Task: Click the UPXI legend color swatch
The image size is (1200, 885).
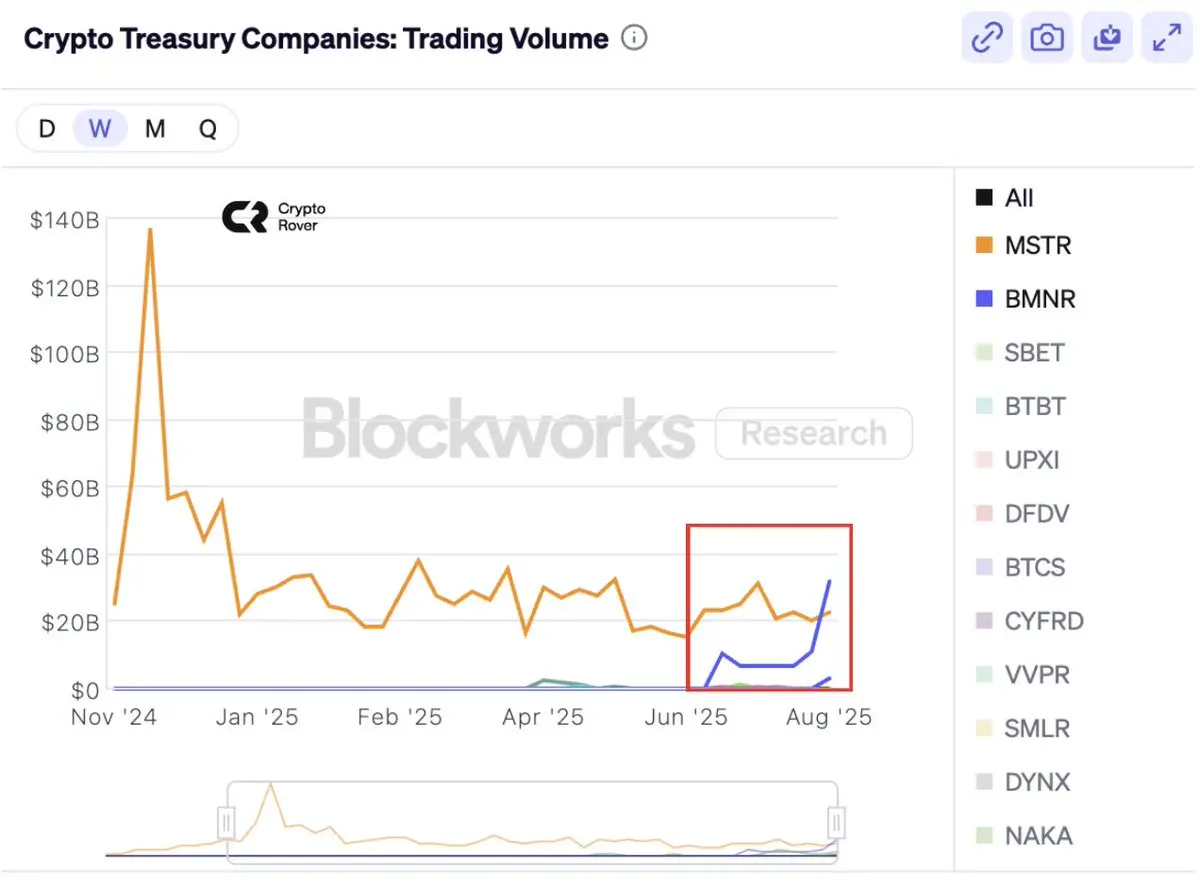Action: click(984, 461)
